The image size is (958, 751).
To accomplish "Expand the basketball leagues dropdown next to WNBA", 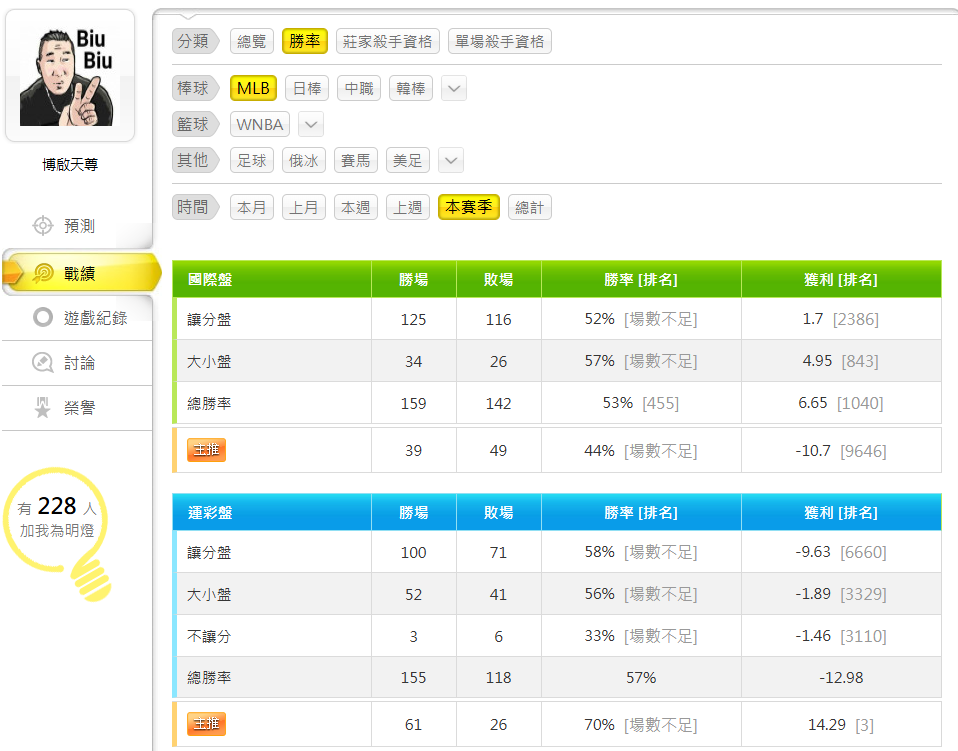I will [311, 125].
